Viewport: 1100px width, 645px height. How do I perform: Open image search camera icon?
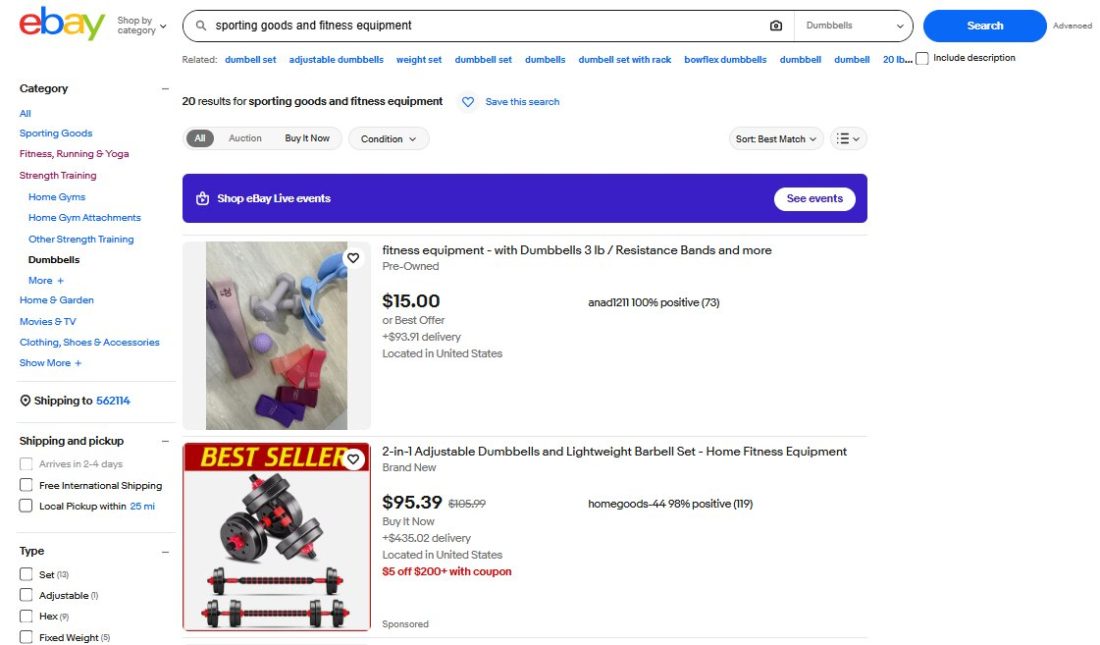click(776, 26)
